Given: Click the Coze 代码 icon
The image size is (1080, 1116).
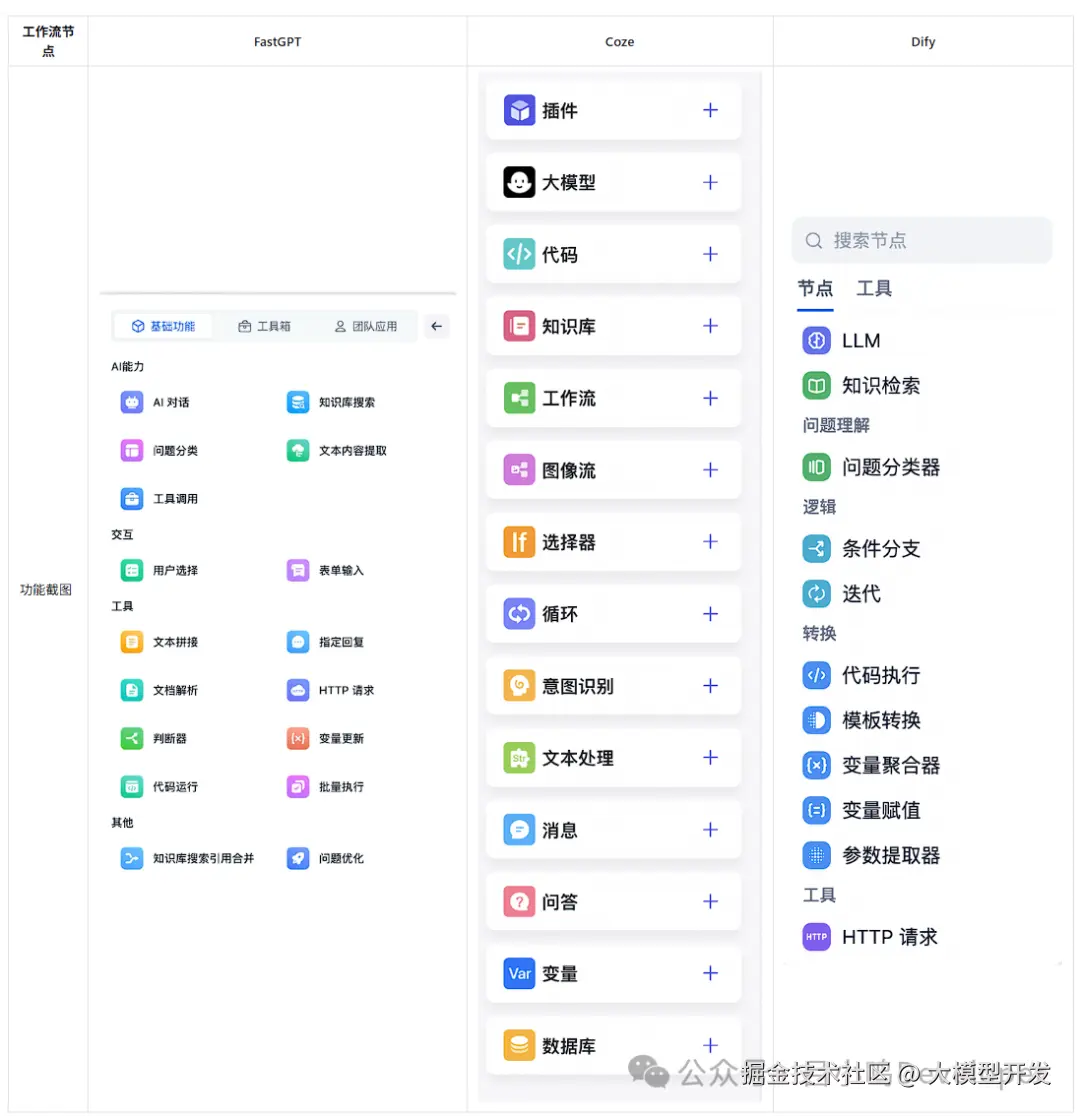Looking at the screenshot, I should [x=519, y=254].
